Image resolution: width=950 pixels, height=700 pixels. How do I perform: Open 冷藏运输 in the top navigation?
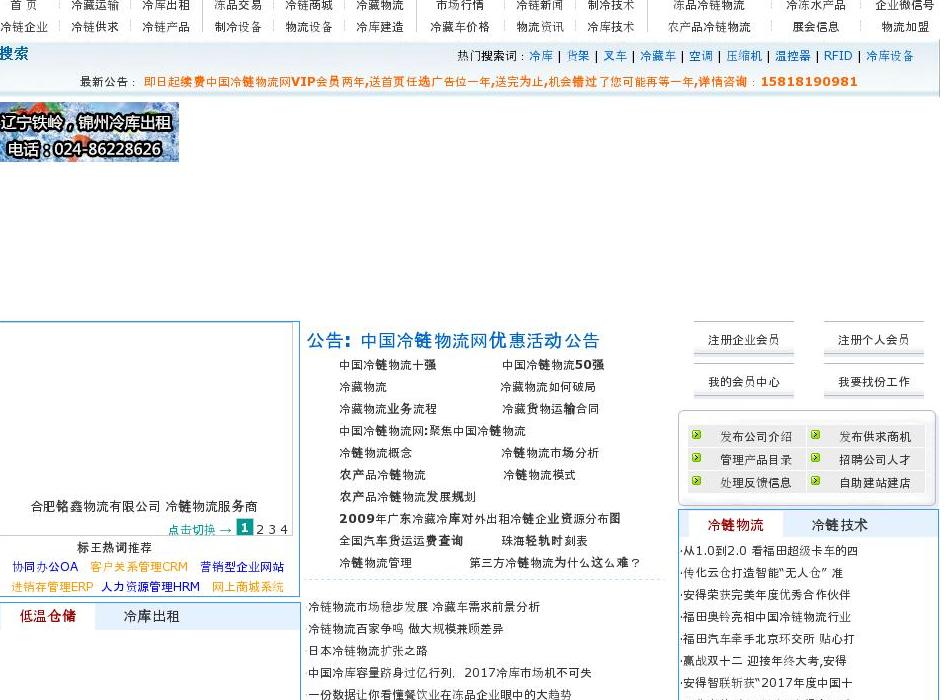(x=95, y=5)
